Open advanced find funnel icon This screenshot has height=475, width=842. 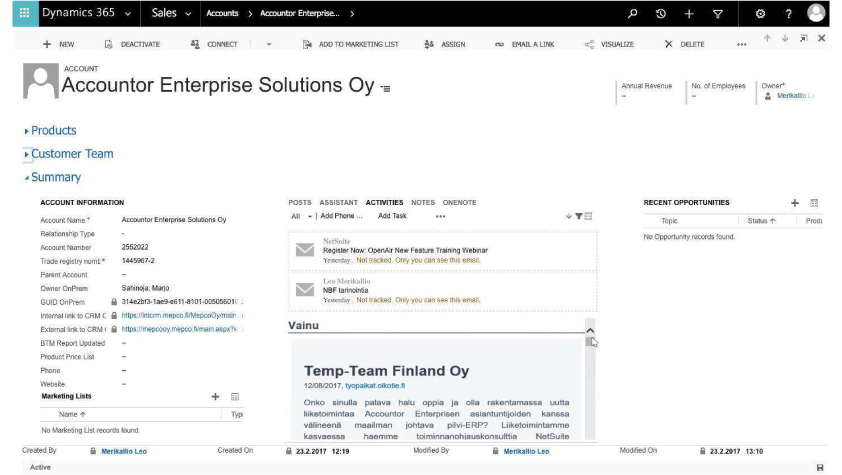(717, 13)
